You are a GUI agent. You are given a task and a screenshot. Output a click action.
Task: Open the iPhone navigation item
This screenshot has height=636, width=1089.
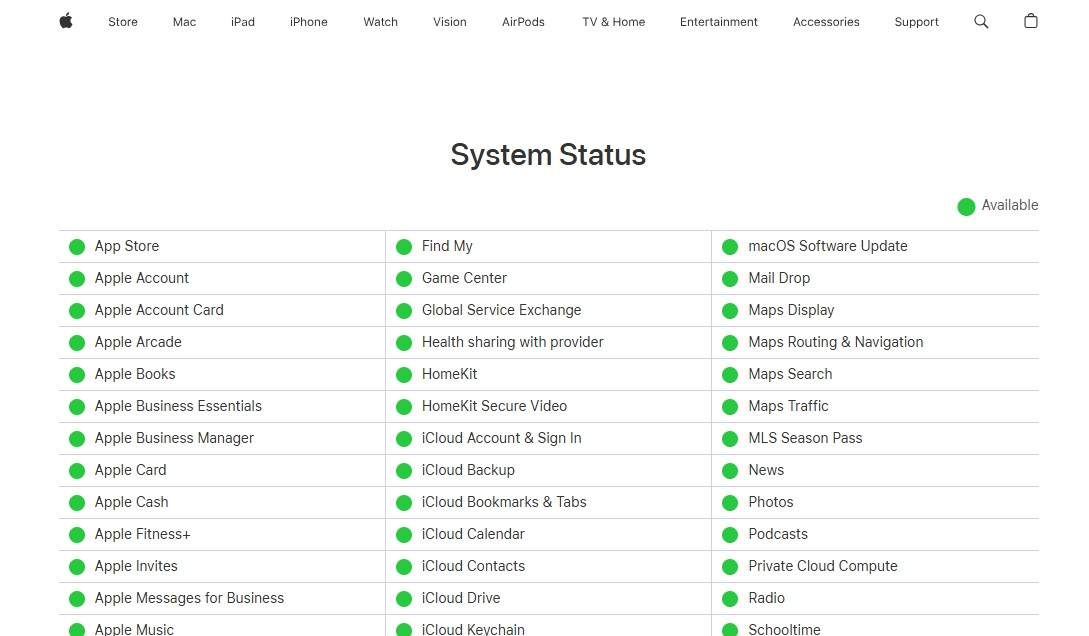(308, 21)
